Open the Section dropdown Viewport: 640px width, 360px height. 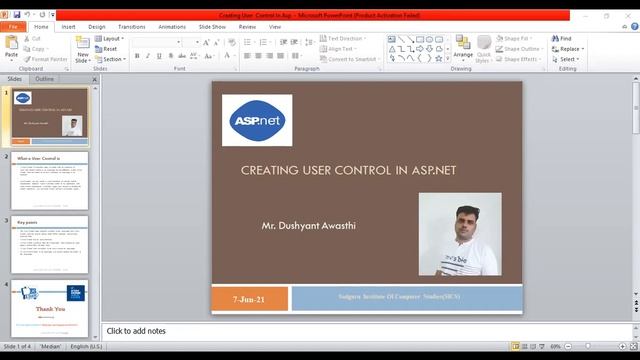coord(110,59)
